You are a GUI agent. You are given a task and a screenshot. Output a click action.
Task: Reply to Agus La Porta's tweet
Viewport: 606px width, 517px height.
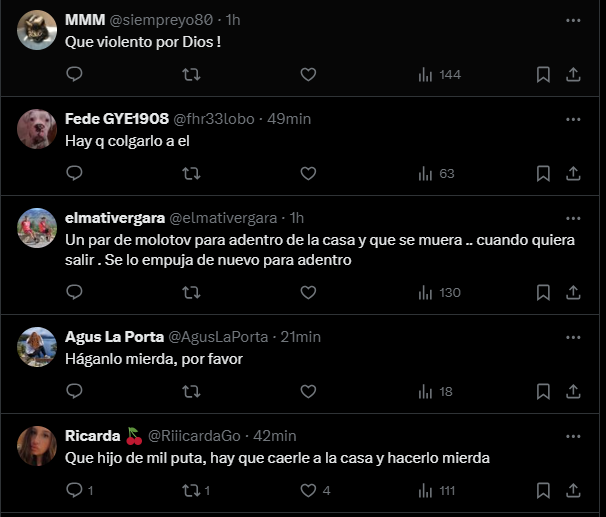[74, 391]
